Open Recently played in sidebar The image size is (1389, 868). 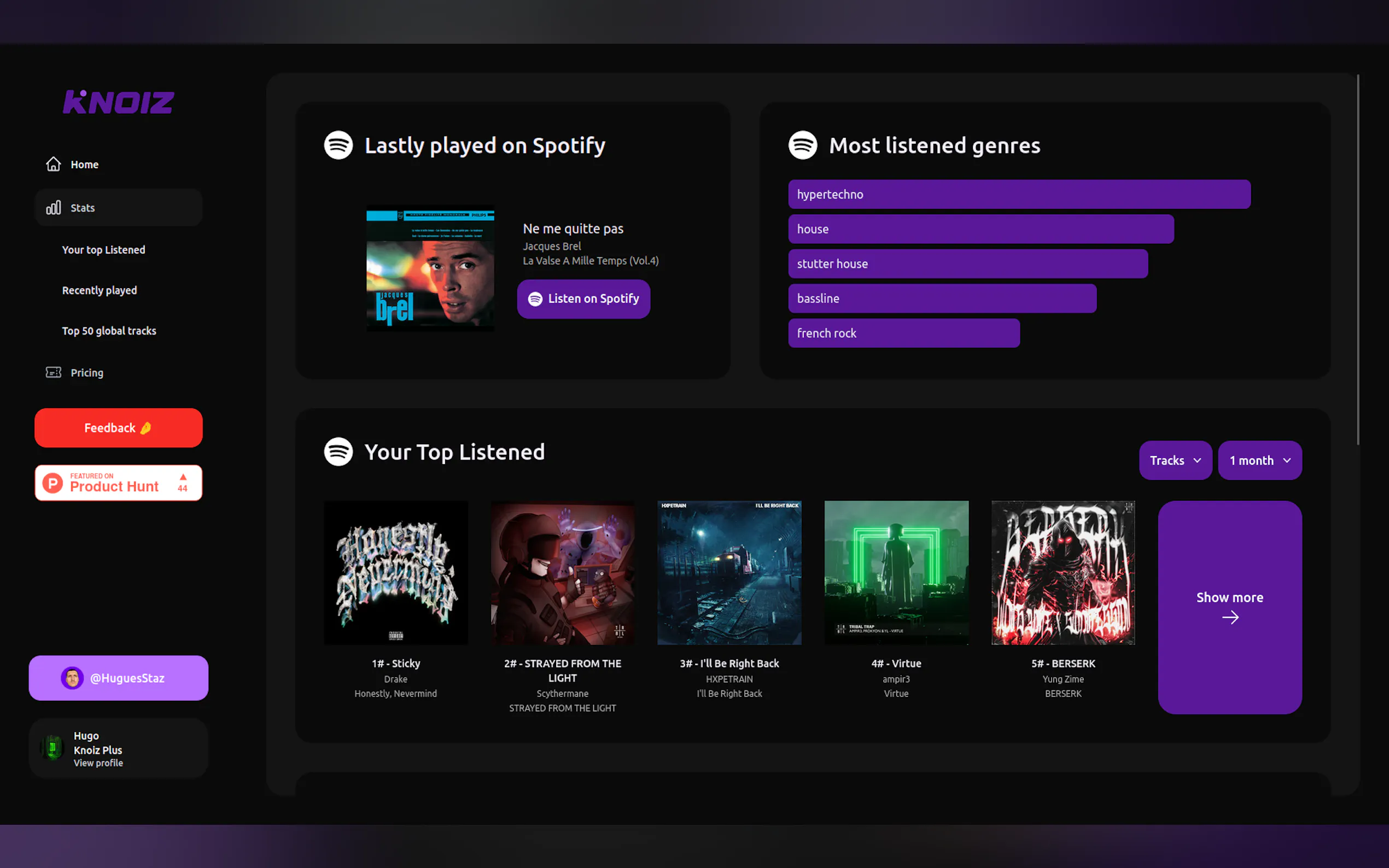100,290
